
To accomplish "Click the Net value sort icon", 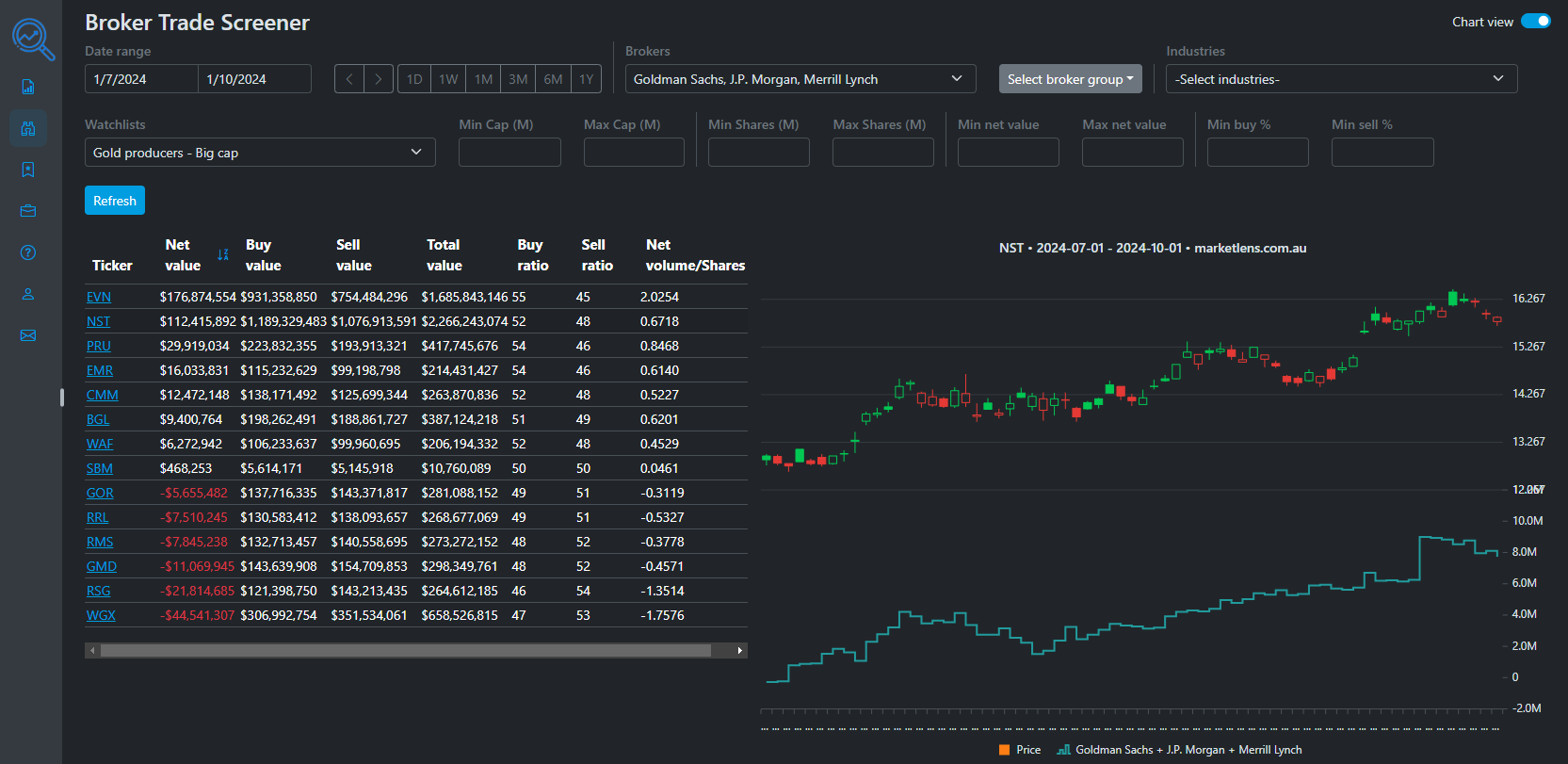I will (223, 254).
